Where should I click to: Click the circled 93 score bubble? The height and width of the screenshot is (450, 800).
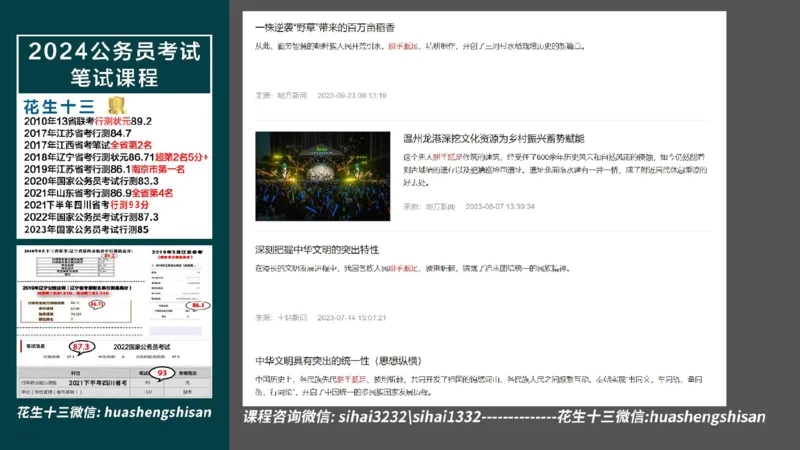coord(162,373)
